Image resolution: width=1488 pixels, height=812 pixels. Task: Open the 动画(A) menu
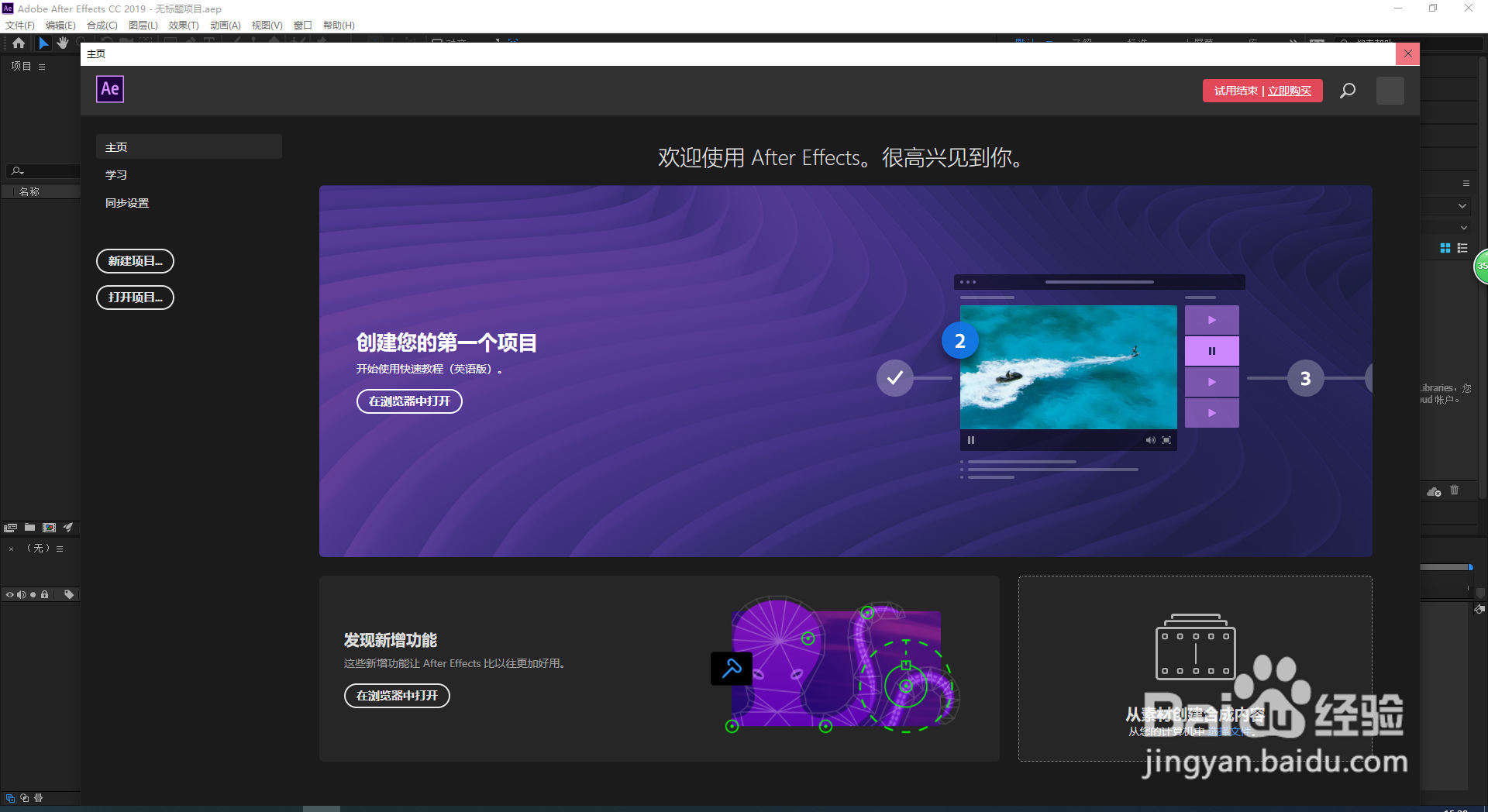click(226, 26)
